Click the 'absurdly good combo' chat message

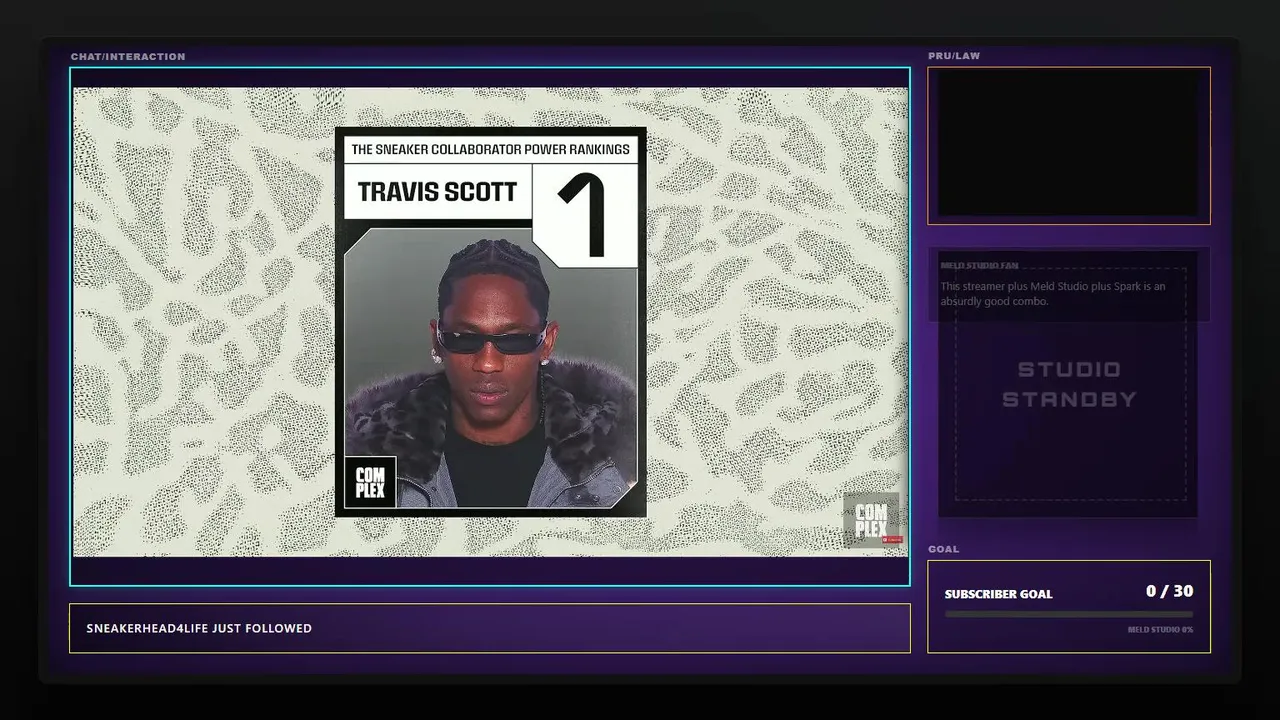1053,294
